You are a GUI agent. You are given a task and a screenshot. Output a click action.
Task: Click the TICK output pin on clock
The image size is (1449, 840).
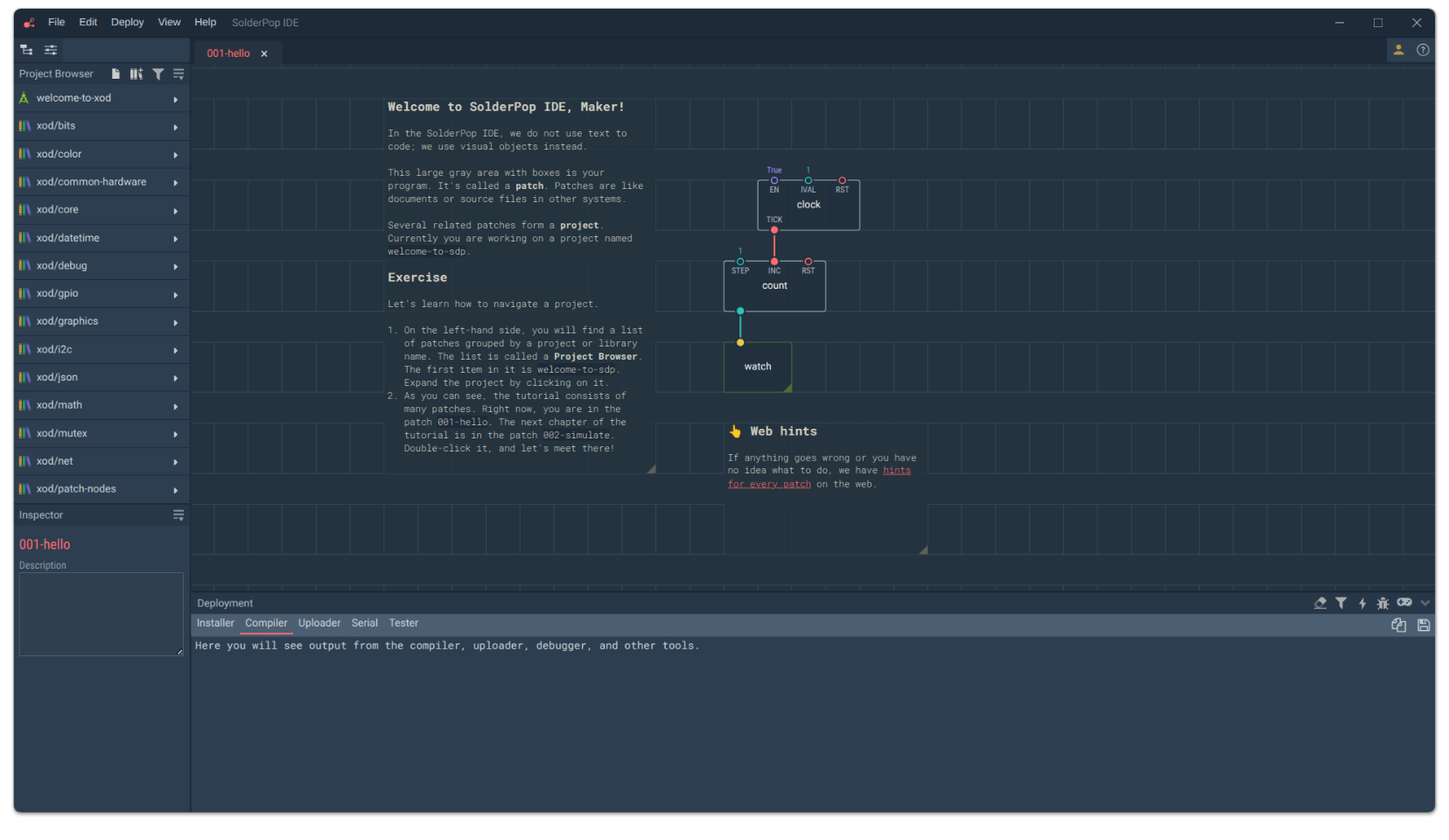(x=774, y=230)
